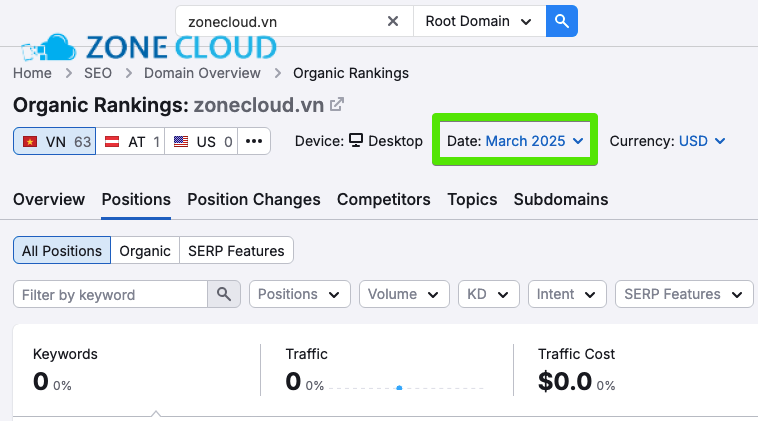The height and width of the screenshot is (421, 758).
Task: Select the VN 63 database
Action: tap(55, 141)
